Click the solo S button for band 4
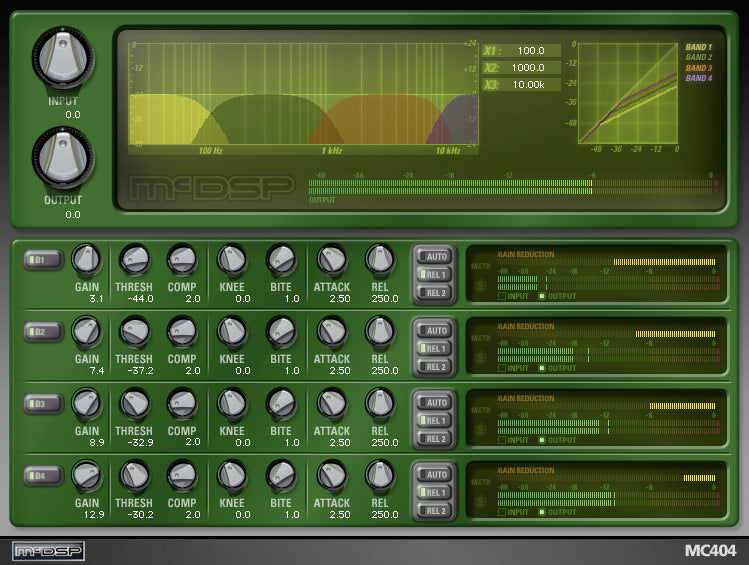This screenshot has width=749, height=565. click(x=481, y=501)
